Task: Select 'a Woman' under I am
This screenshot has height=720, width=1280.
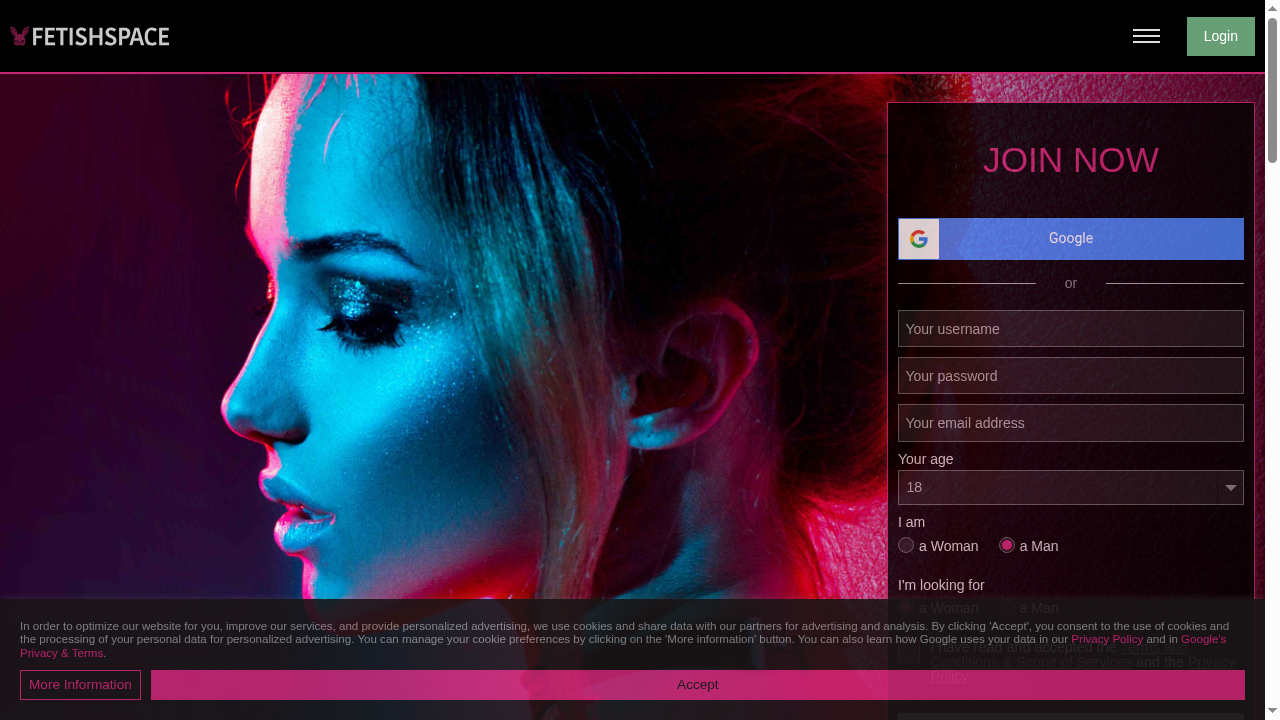Action: click(906, 545)
